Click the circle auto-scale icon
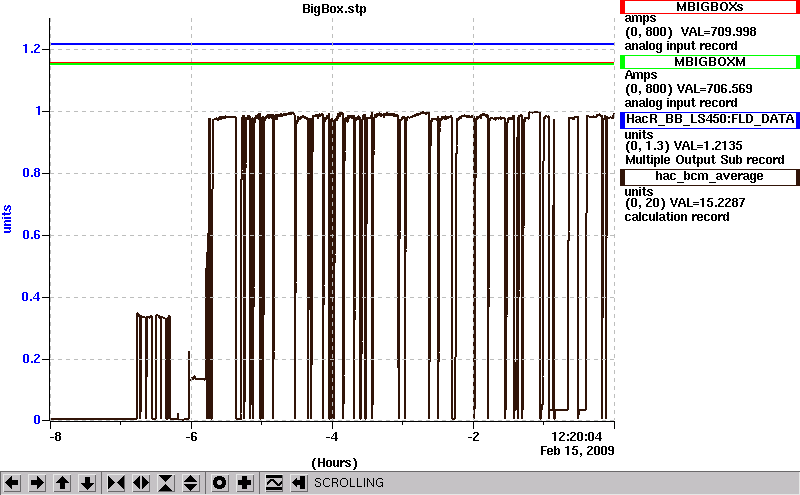The width and height of the screenshot is (800, 495). tap(219, 483)
